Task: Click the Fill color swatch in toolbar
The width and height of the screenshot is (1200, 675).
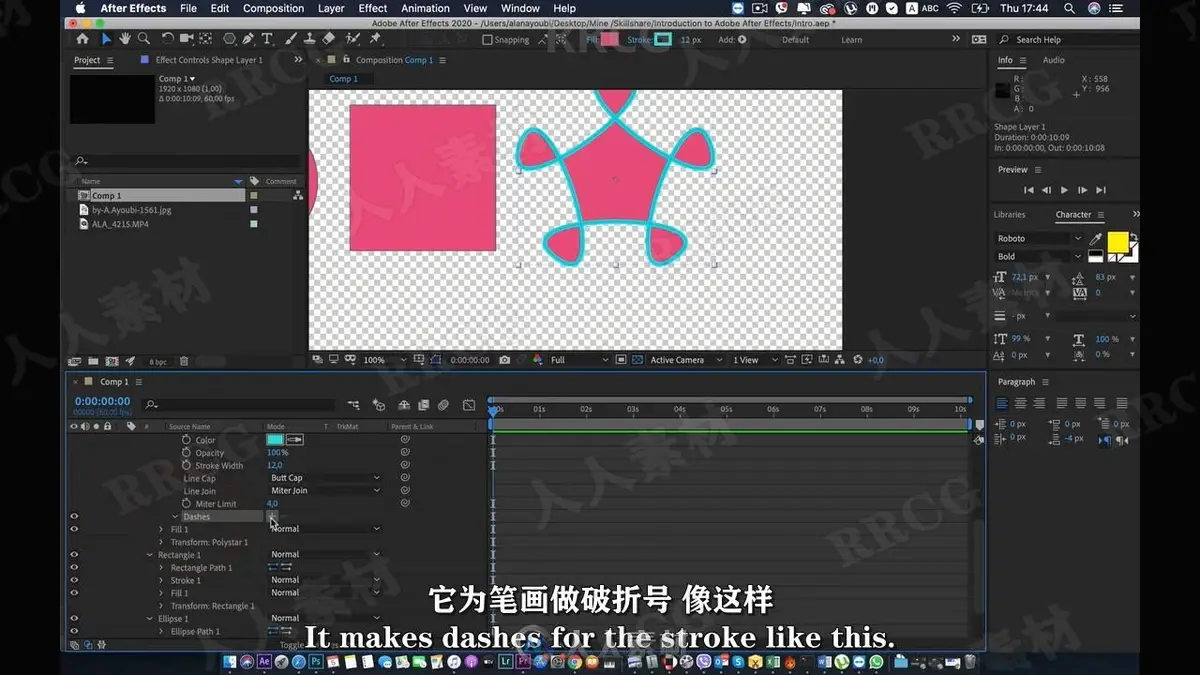Action: [609, 40]
